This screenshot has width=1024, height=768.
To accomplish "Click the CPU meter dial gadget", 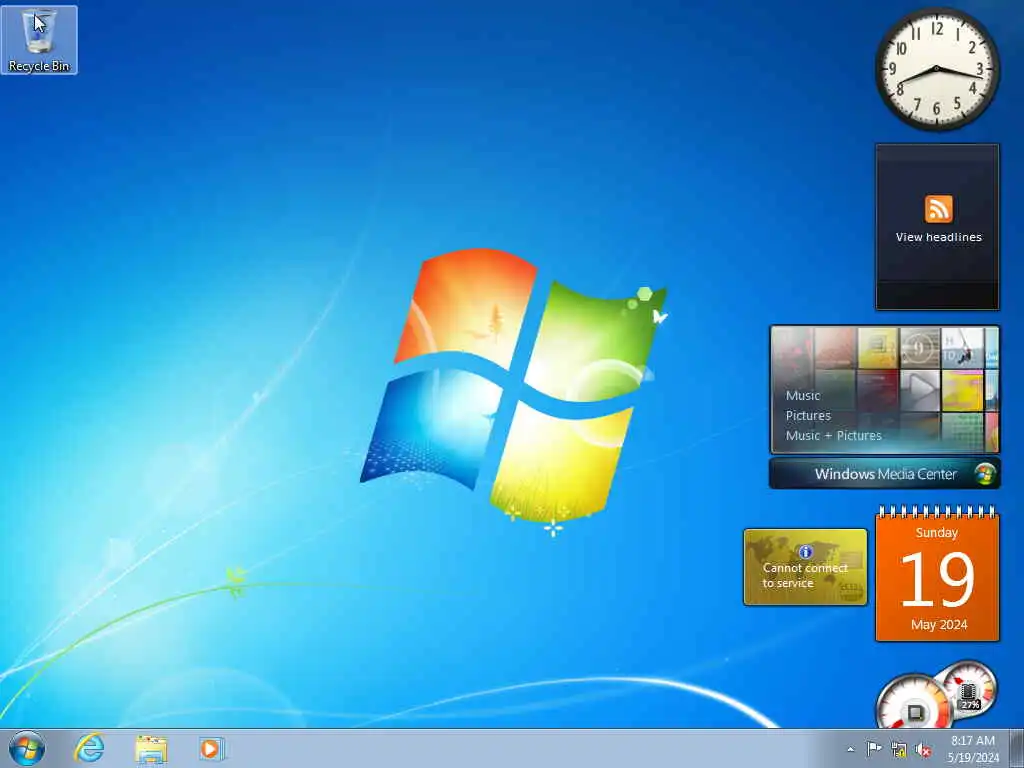I will [914, 703].
